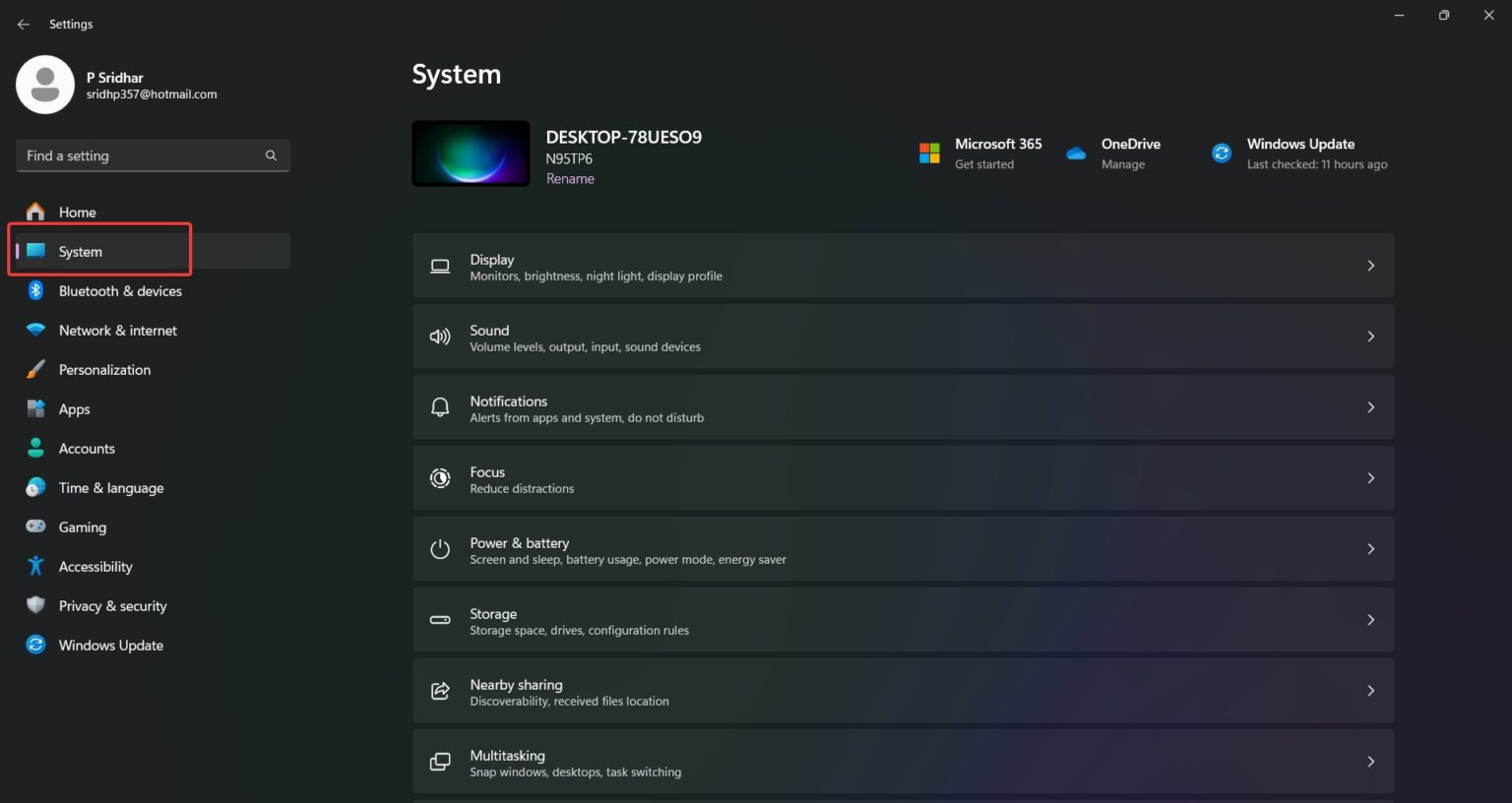This screenshot has width=1512, height=803.
Task: Click the search magnifier in Find a setting
Action: click(x=271, y=155)
